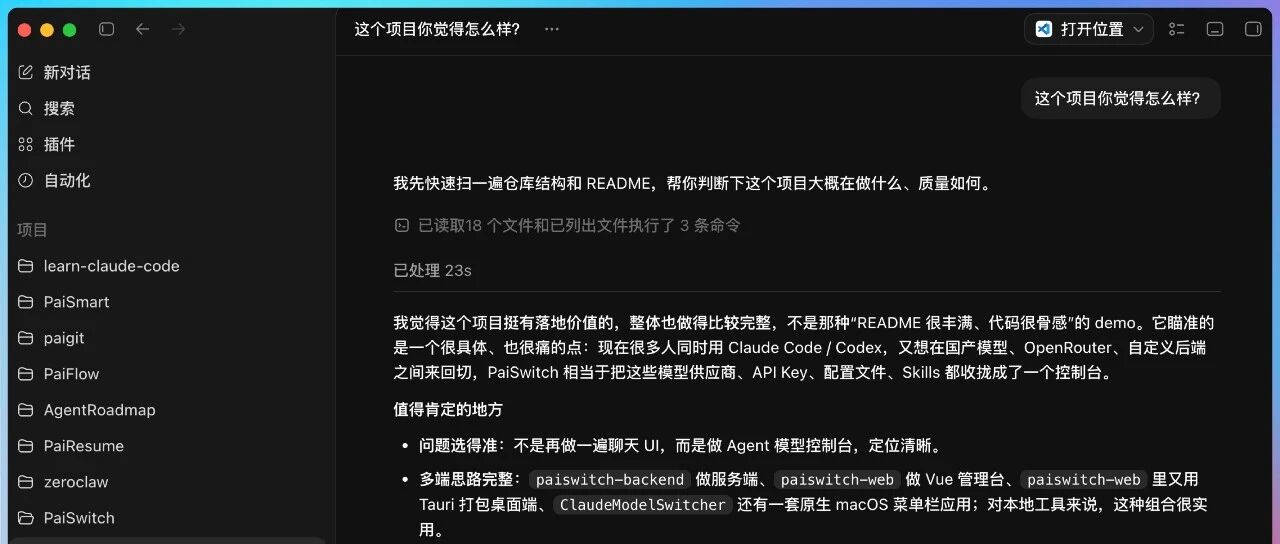Click the 项目 section header
Screen dimensions: 1280x544
pos(32,230)
